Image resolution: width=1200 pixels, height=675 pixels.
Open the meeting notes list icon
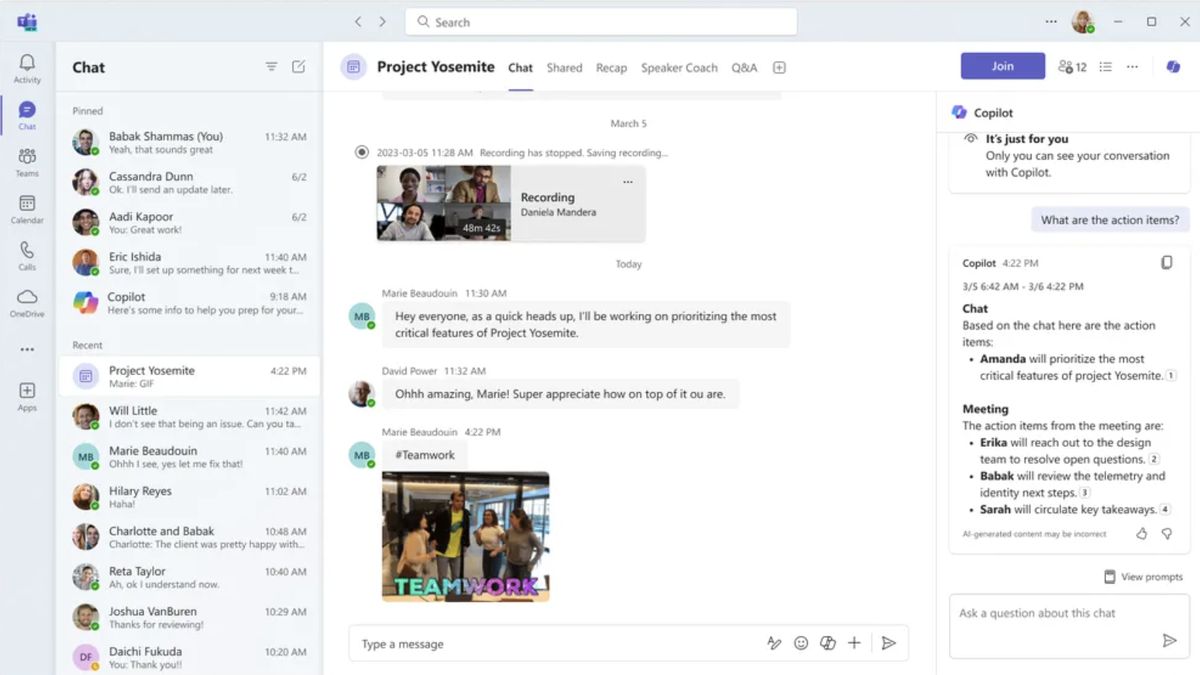[1105, 67]
